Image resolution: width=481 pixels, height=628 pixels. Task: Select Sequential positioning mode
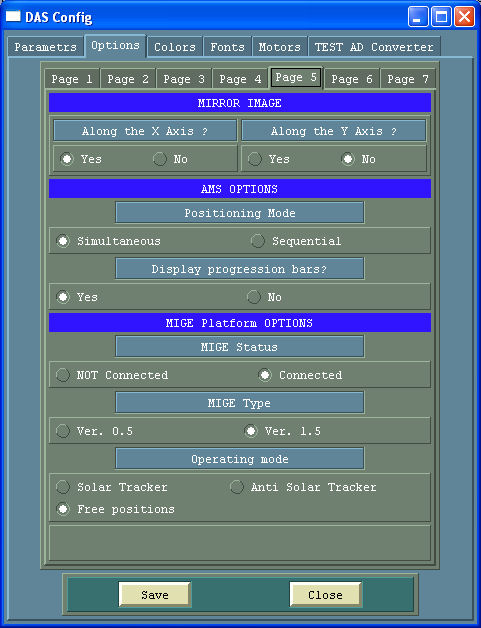point(258,241)
